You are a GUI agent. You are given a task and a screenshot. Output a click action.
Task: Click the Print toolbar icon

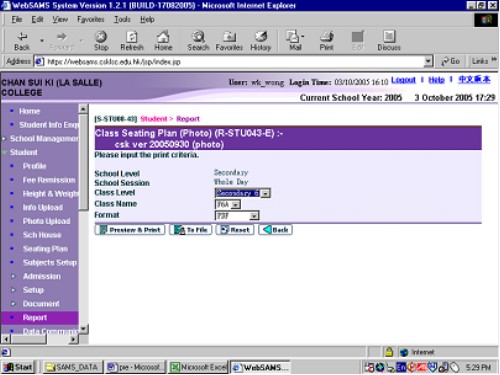point(326,41)
